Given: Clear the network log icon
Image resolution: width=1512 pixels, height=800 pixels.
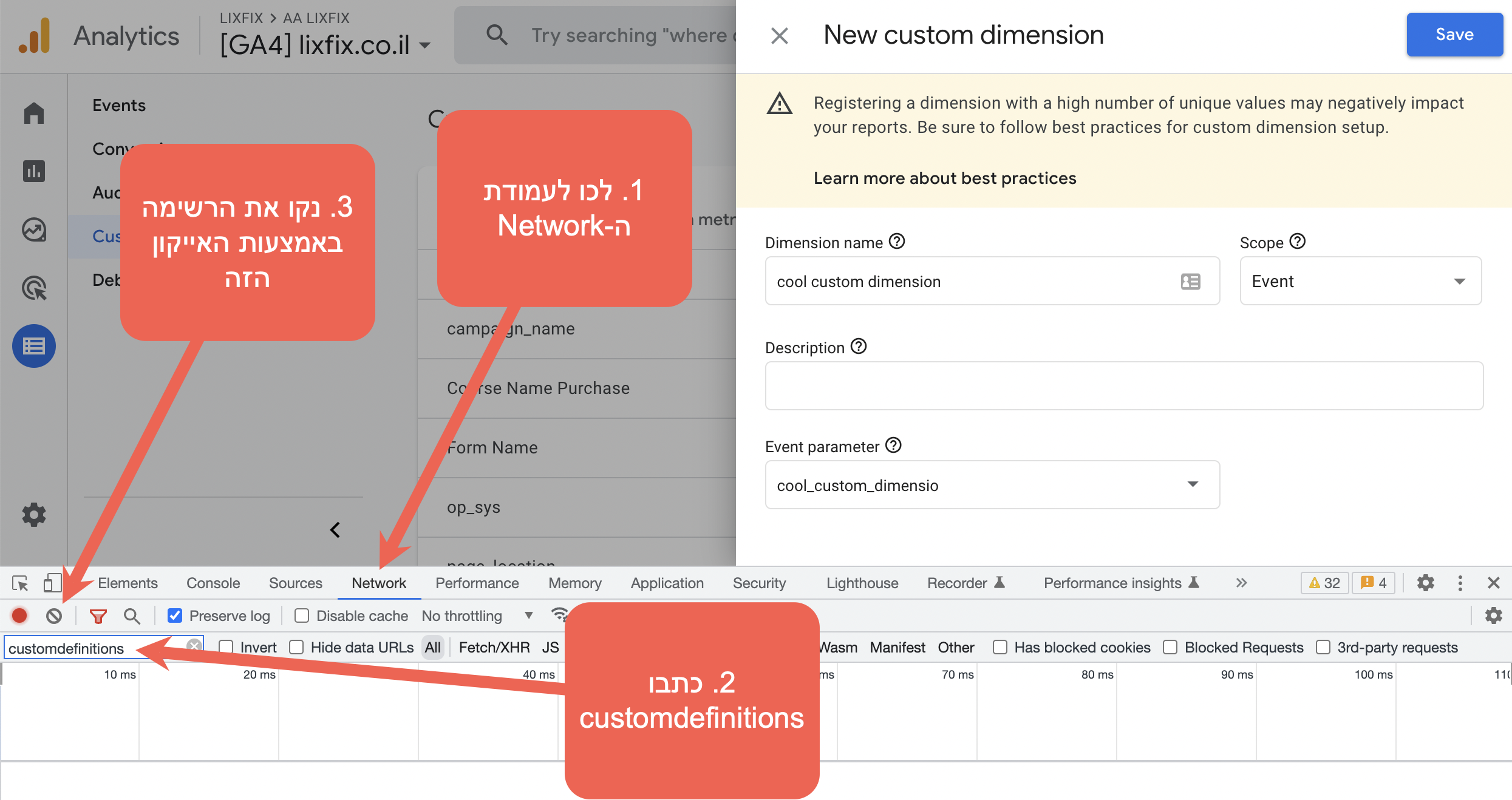Looking at the screenshot, I should click(x=54, y=616).
